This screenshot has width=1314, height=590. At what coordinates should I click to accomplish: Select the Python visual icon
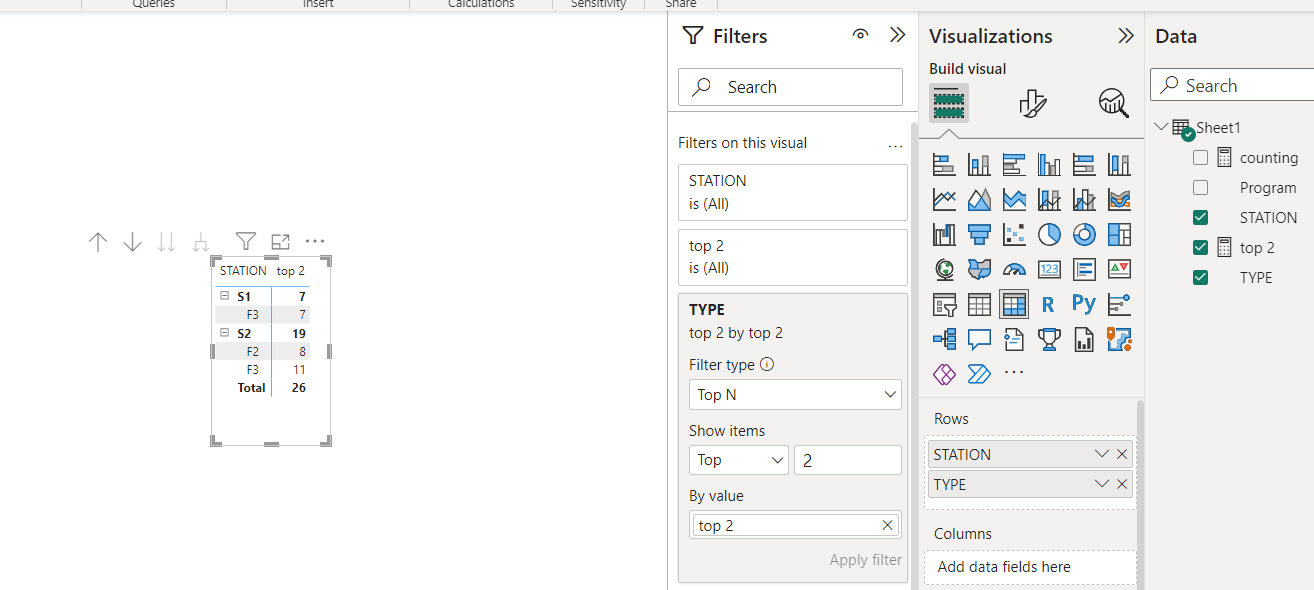click(1084, 304)
